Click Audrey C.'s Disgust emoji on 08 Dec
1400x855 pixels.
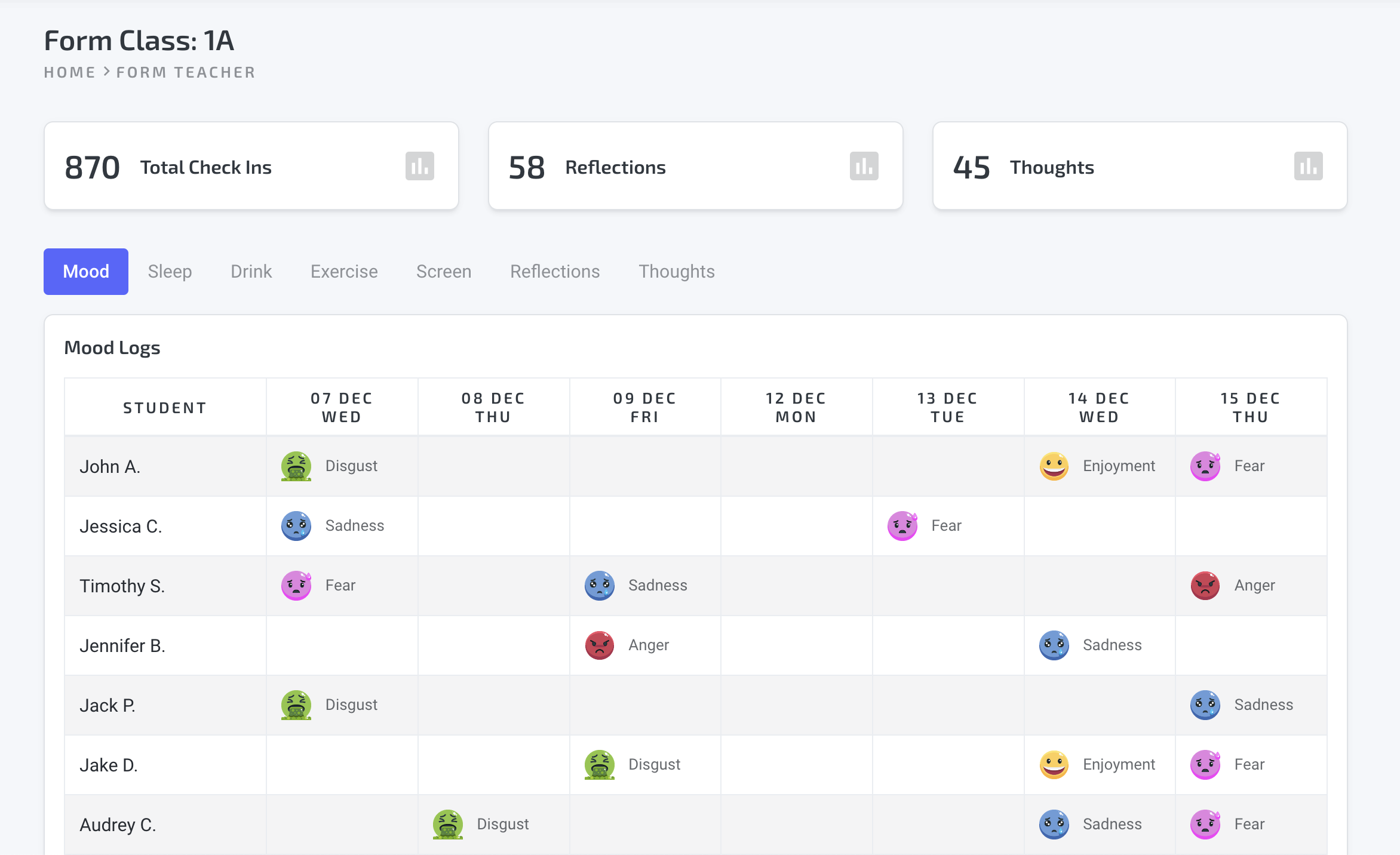[x=448, y=825]
